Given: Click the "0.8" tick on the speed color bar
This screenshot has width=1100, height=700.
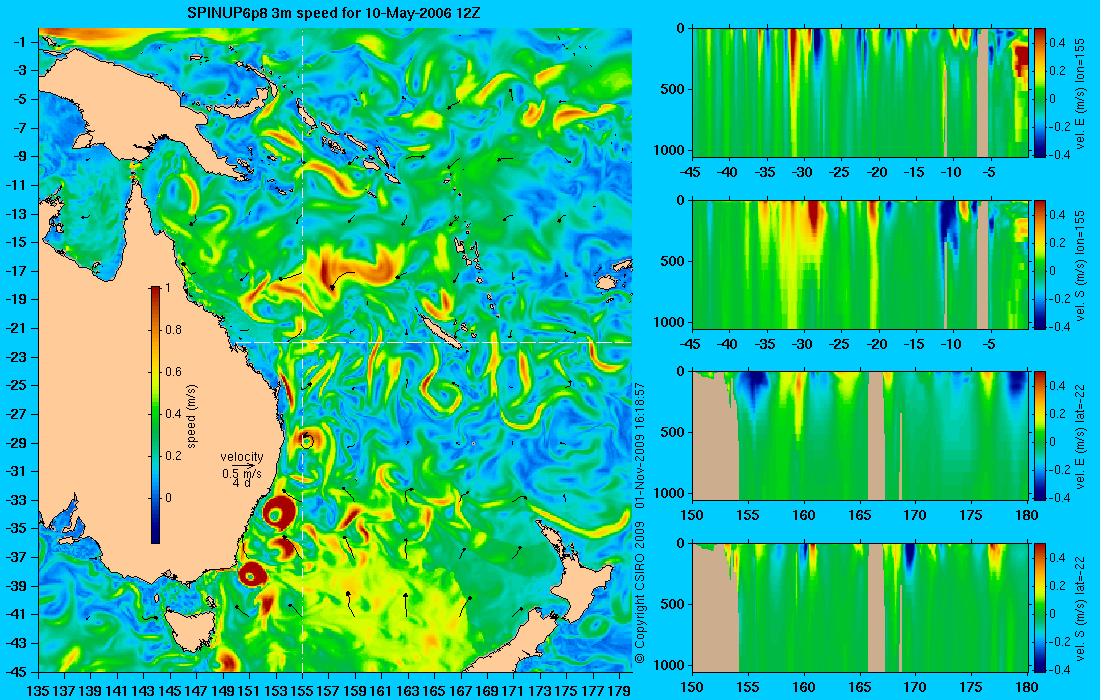Looking at the screenshot, I should [x=173, y=330].
